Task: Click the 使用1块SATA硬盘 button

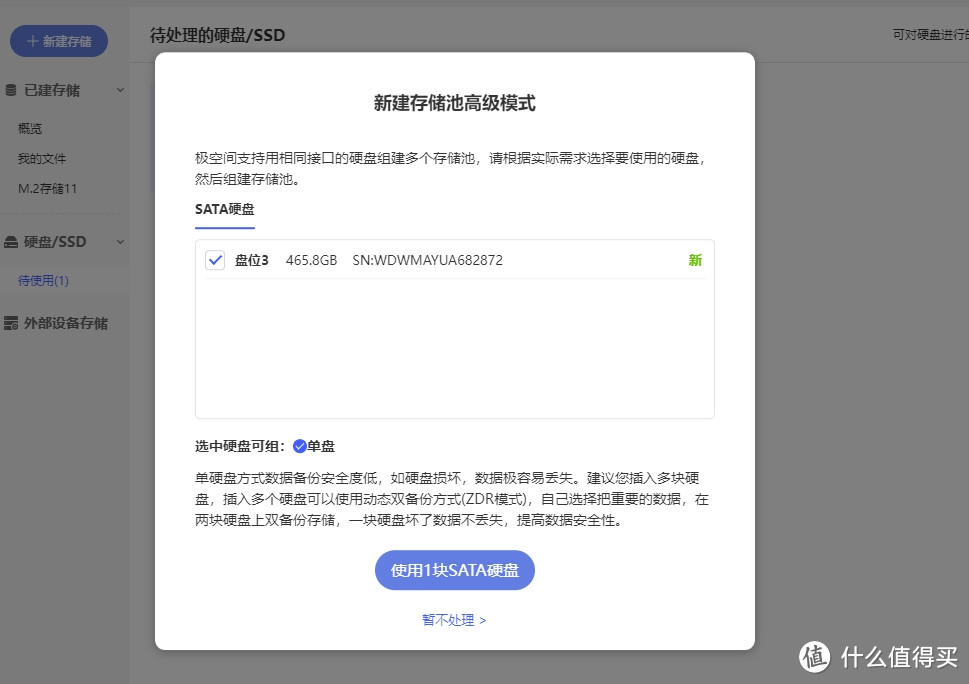Action: click(454, 570)
